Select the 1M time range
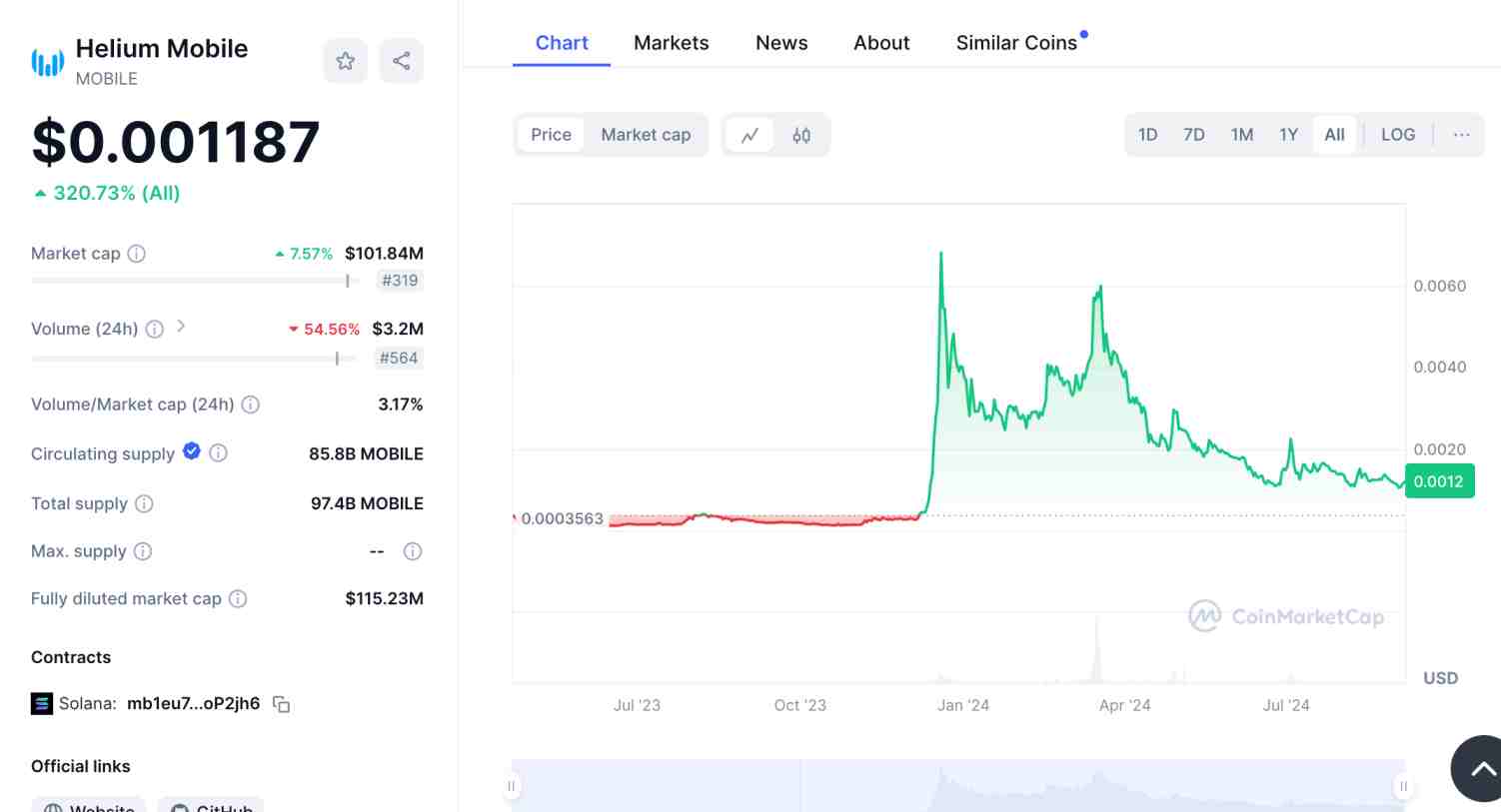The width and height of the screenshot is (1501, 812). click(1242, 135)
